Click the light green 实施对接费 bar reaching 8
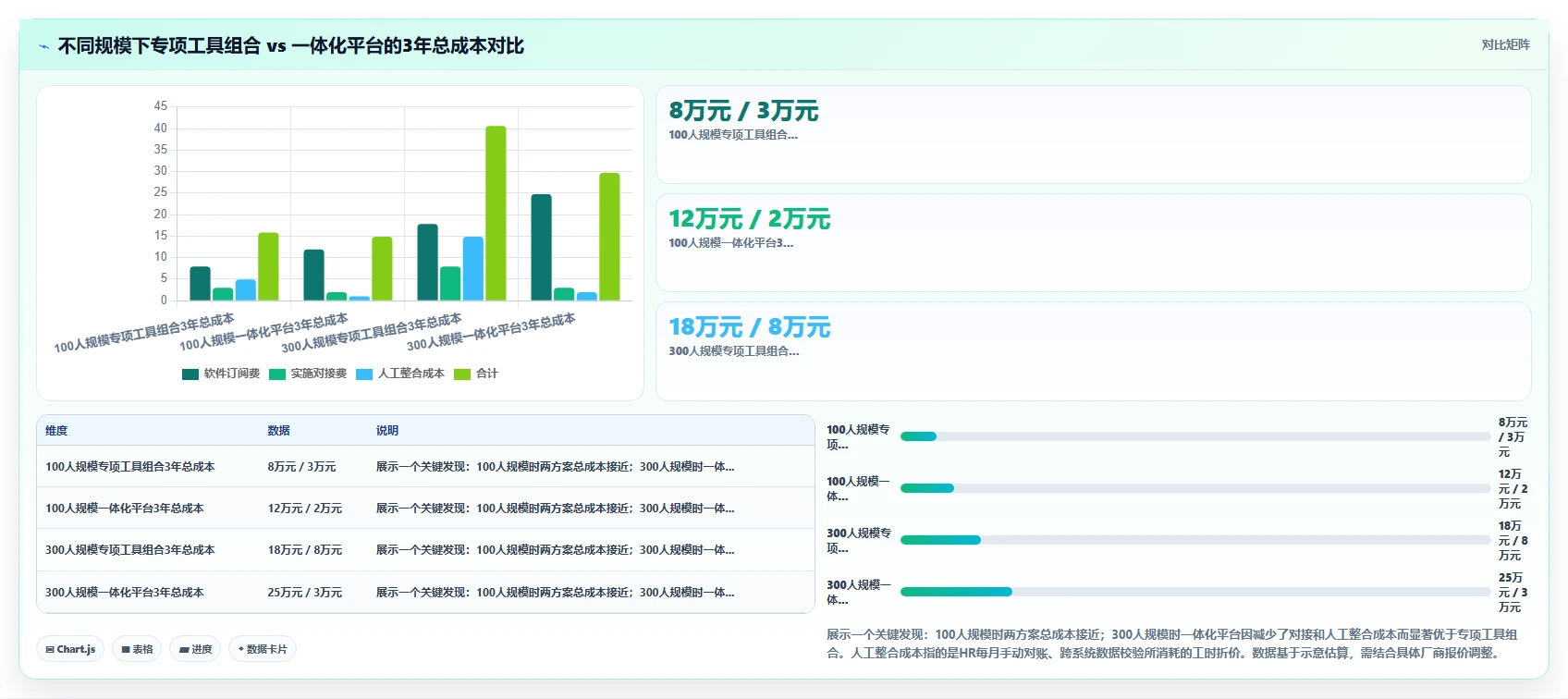The height and width of the screenshot is (699, 1568). [450, 284]
